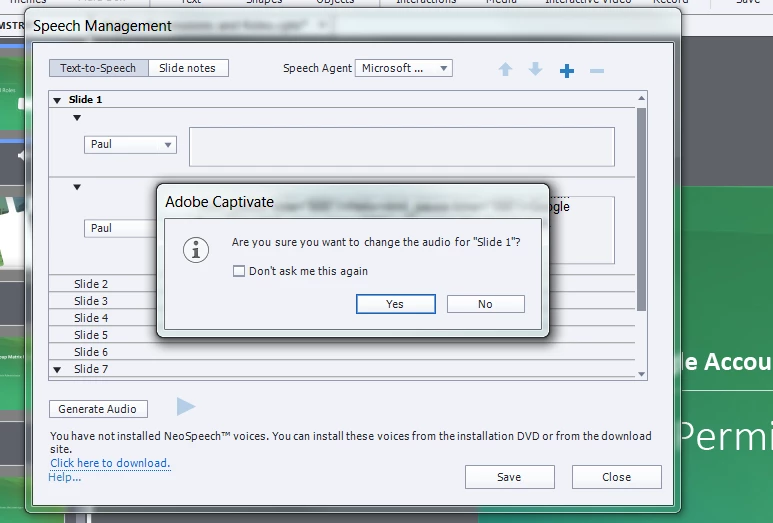773x523 pixels.
Task: Open the 'Click here to download.' link
Action: pyautogui.click(x=110, y=463)
